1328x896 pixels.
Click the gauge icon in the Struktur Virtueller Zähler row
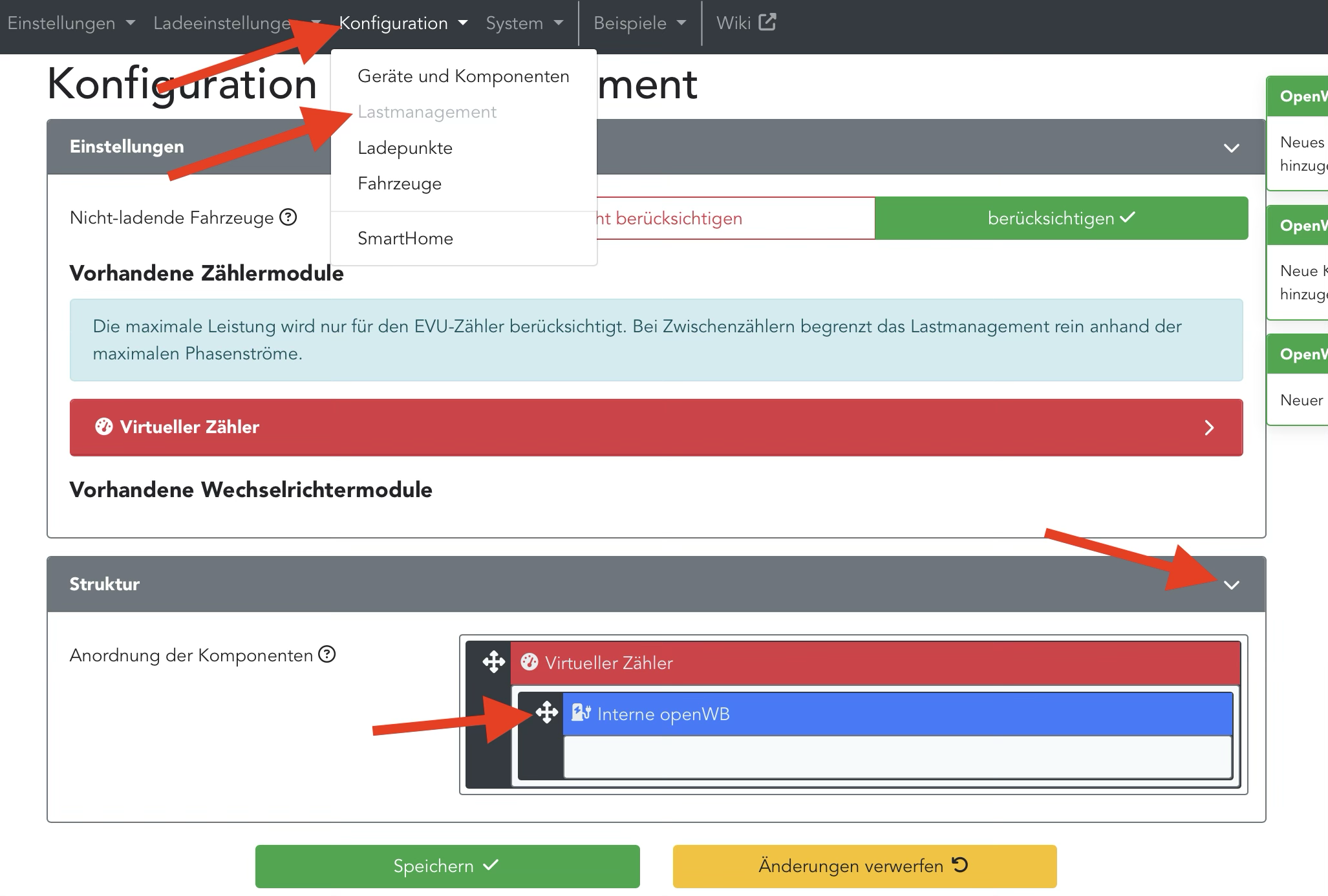pos(529,662)
